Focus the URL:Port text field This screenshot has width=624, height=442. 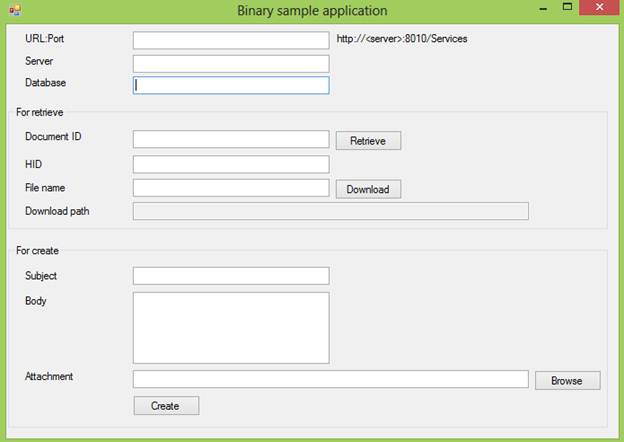coord(231,40)
